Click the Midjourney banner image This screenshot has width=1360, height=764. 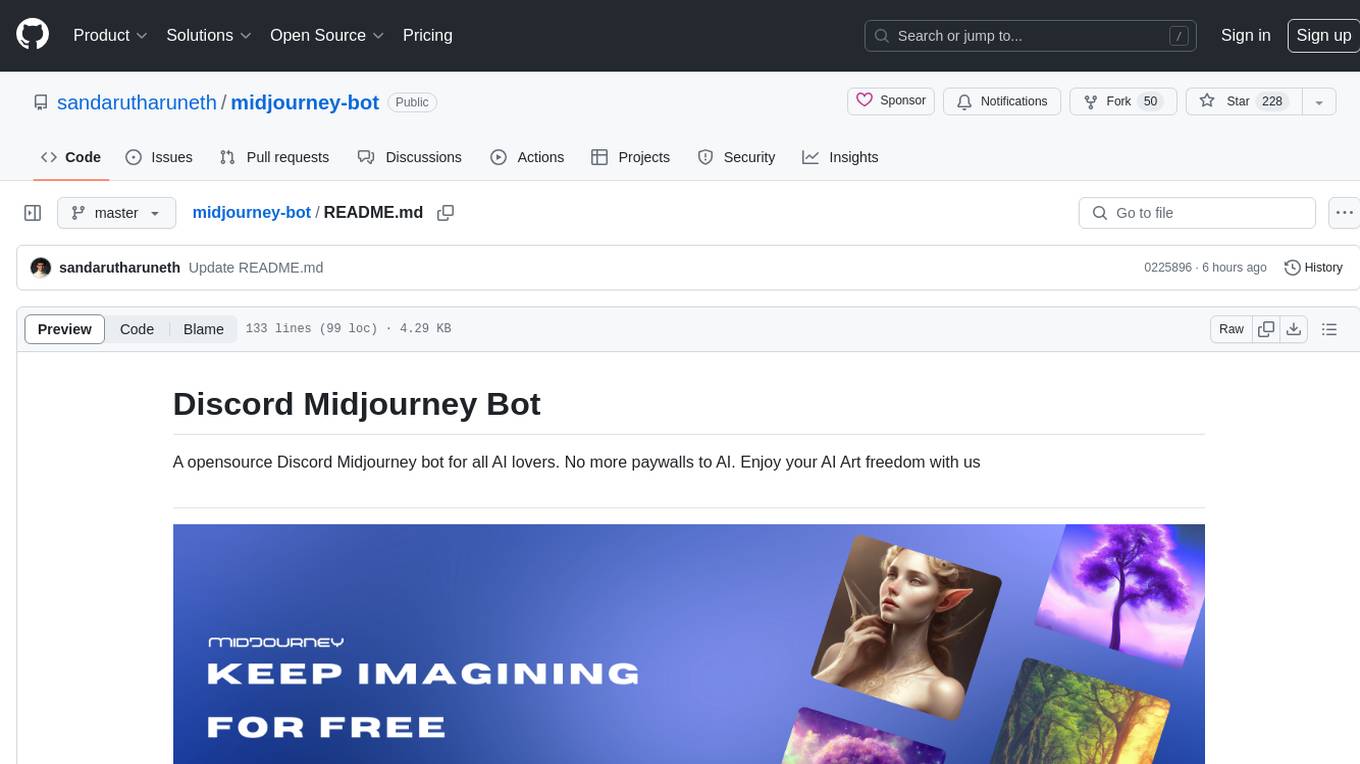pos(688,644)
